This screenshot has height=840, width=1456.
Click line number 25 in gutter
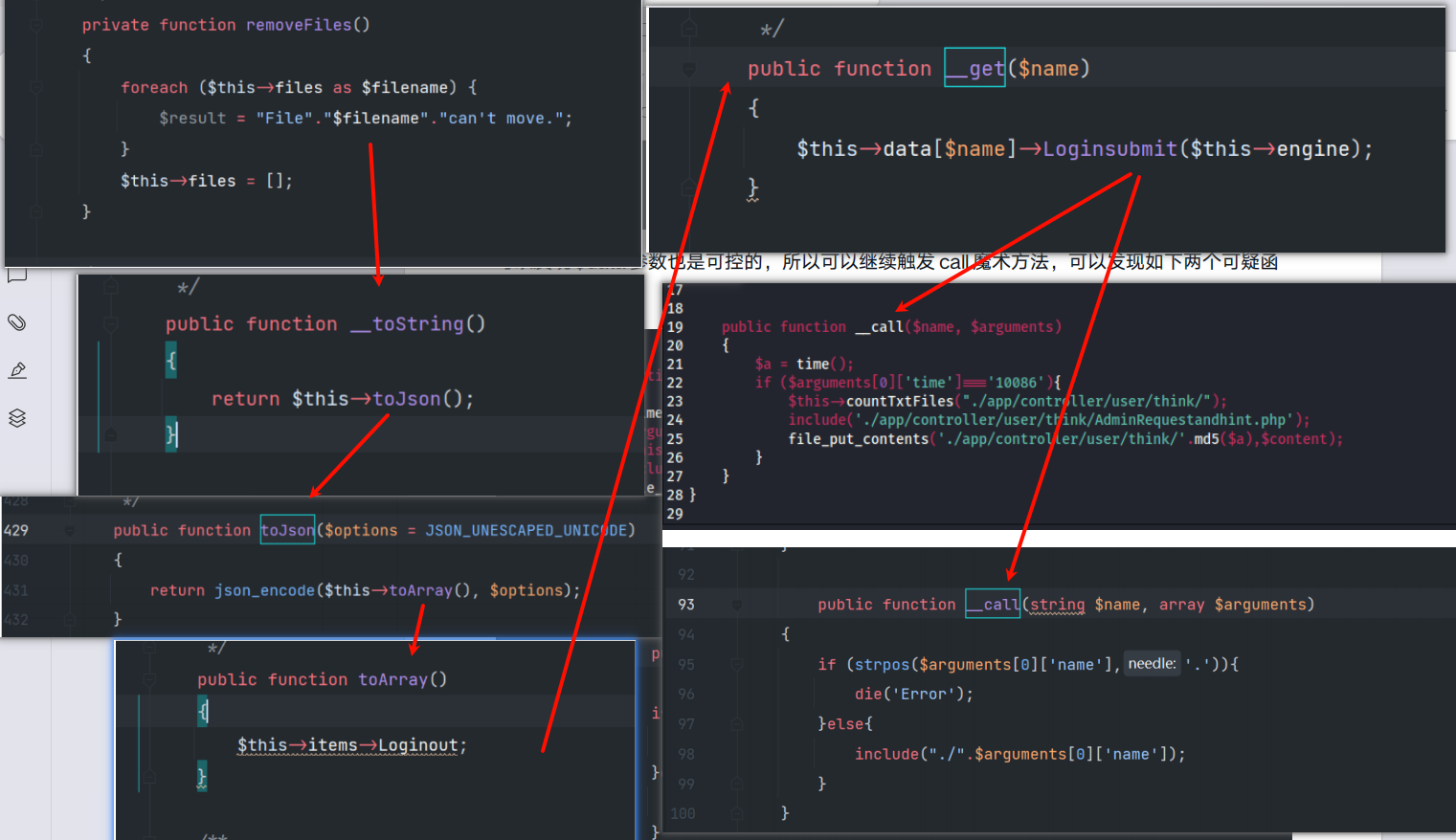tap(675, 439)
